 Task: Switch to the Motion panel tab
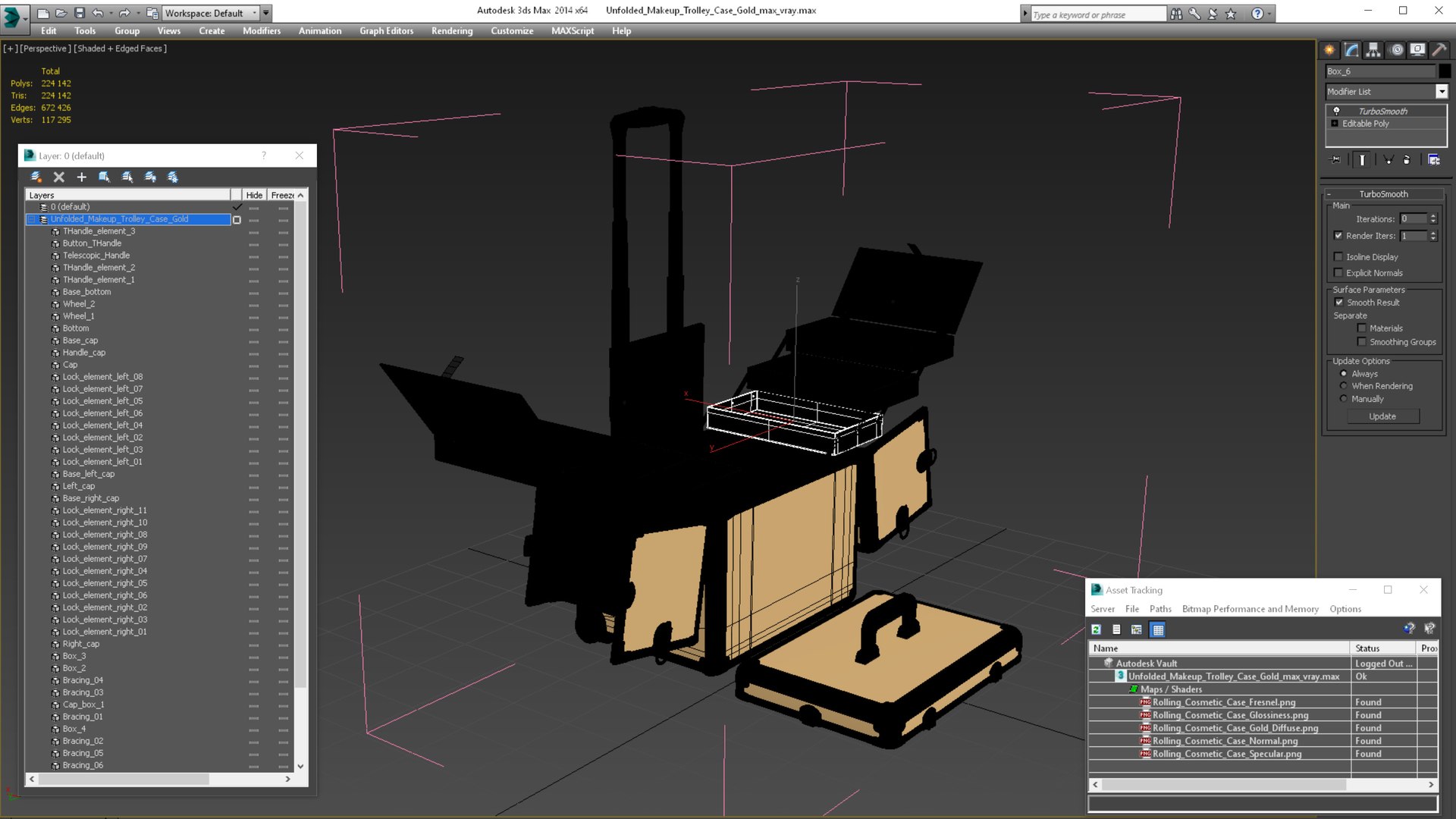pos(1396,50)
